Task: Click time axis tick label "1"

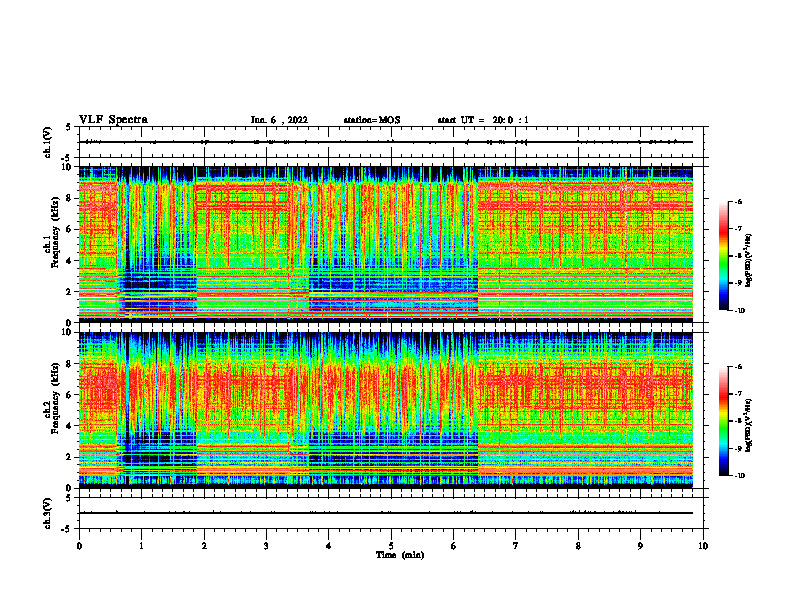Action: point(142,546)
